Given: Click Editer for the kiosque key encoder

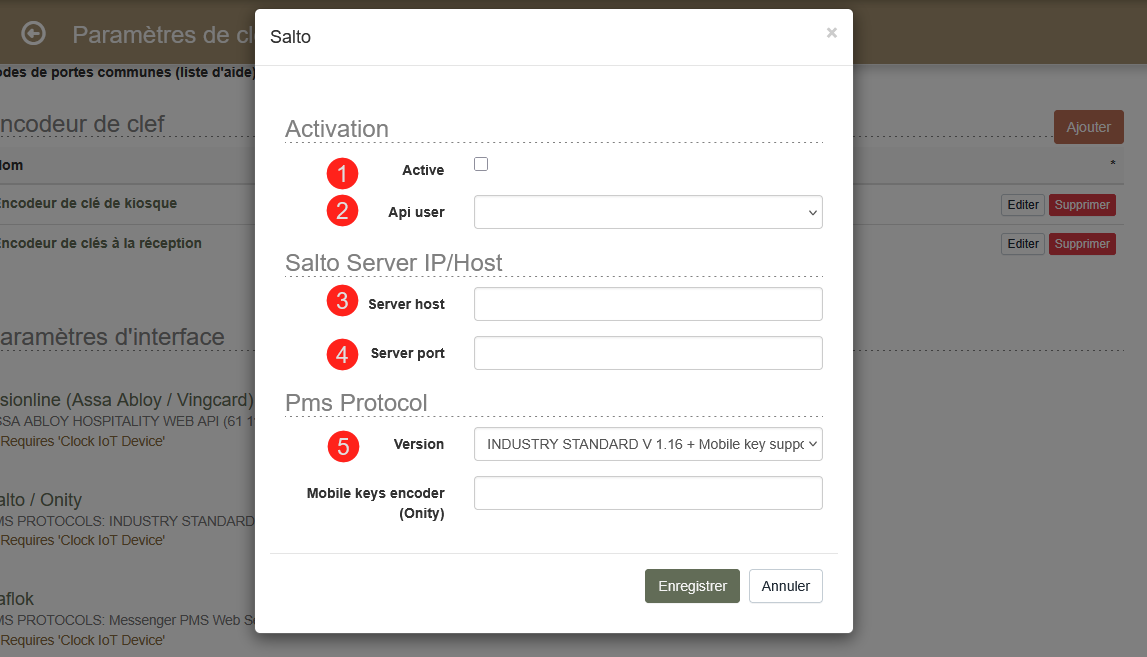Looking at the screenshot, I should point(1023,205).
